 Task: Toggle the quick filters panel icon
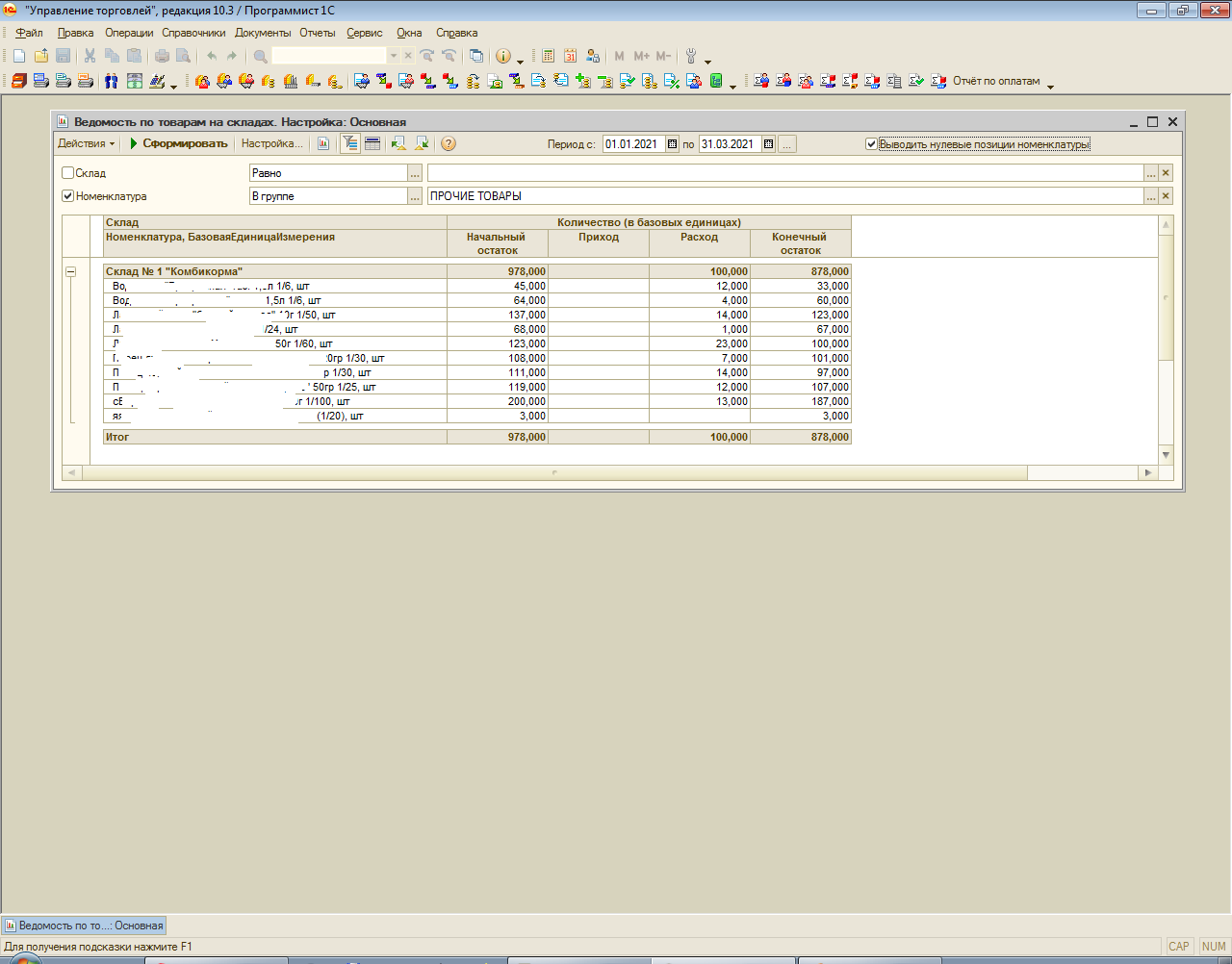click(x=350, y=144)
